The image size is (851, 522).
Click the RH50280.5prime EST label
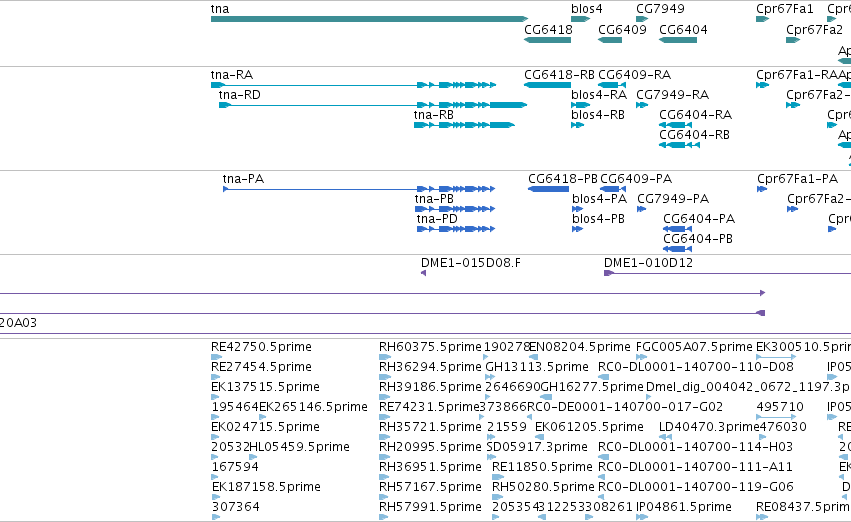(x=543, y=486)
